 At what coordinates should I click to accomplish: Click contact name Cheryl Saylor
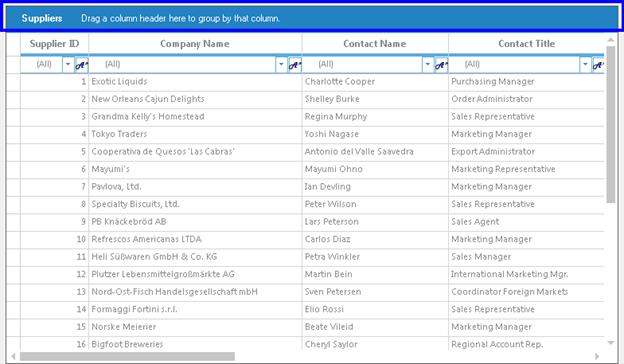click(331, 345)
